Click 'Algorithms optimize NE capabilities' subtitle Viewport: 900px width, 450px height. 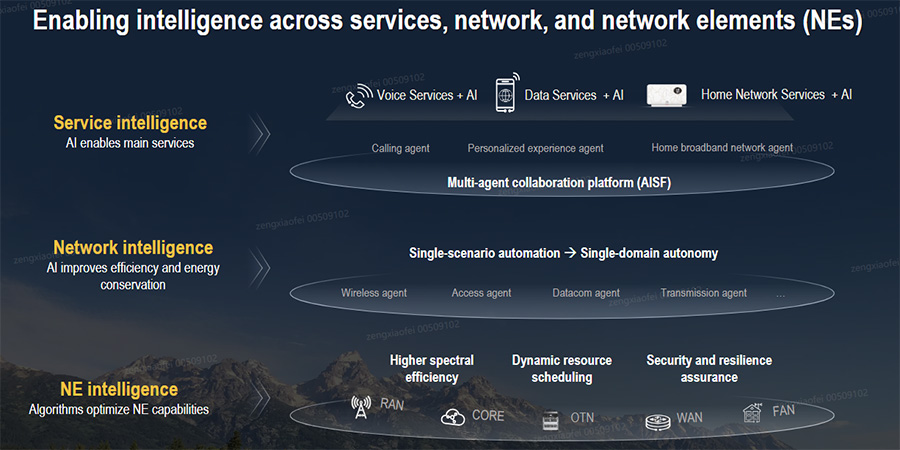pyautogui.click(x=119, y=410)
